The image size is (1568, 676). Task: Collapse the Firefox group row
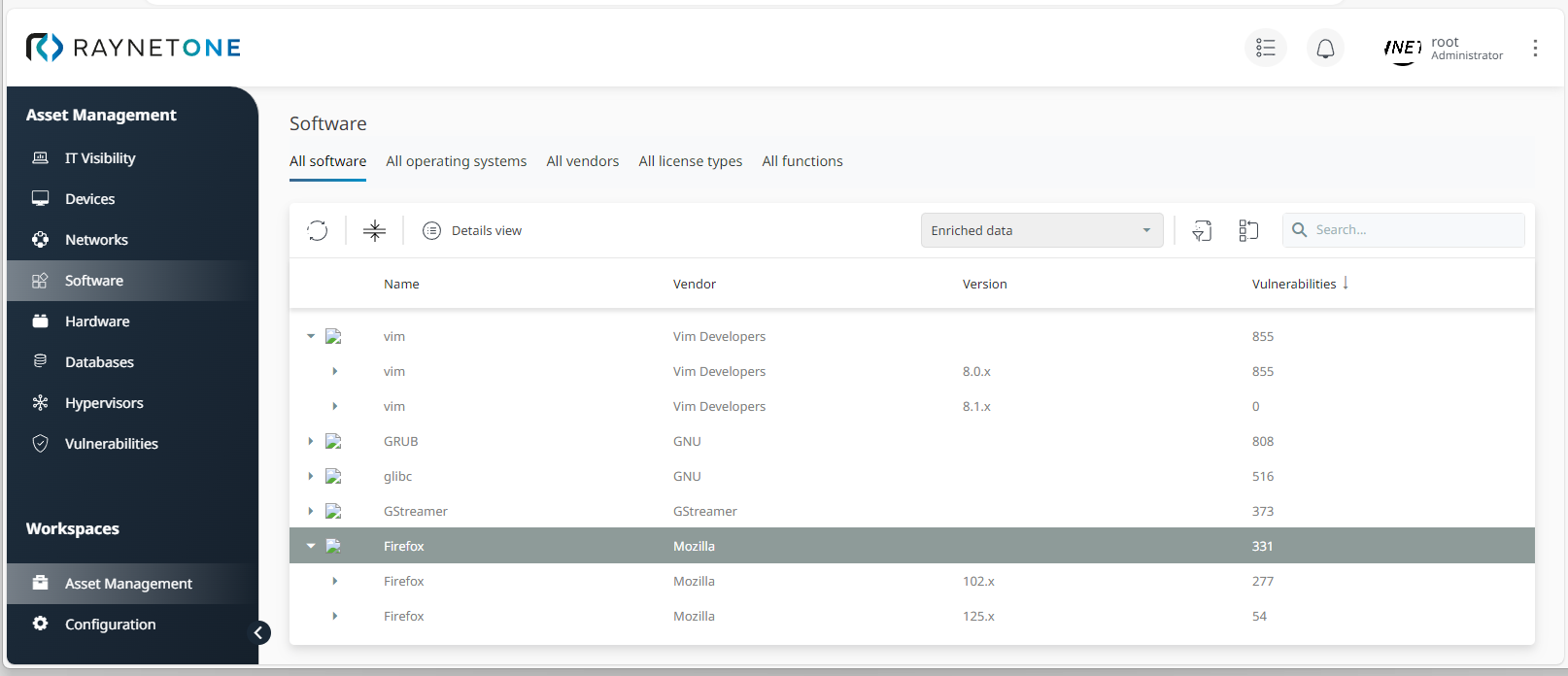pyautogui.click(x=311, y=546)
